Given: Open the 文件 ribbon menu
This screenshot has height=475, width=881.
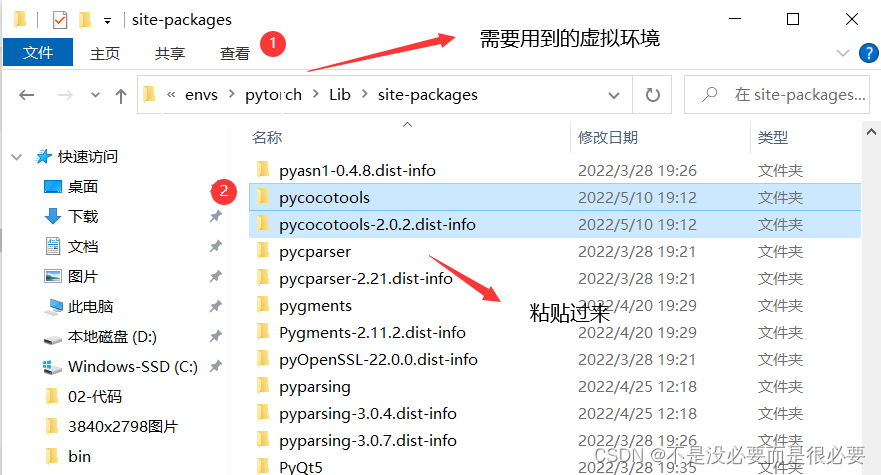Looking at the screenshot, I should tap(38, 53).
